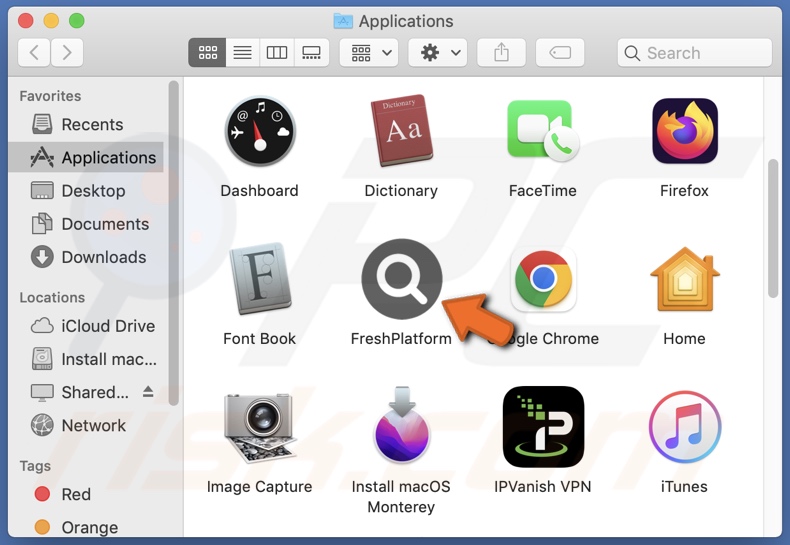
Task: Open Network in the sidebar
Action: click(86, 426)
